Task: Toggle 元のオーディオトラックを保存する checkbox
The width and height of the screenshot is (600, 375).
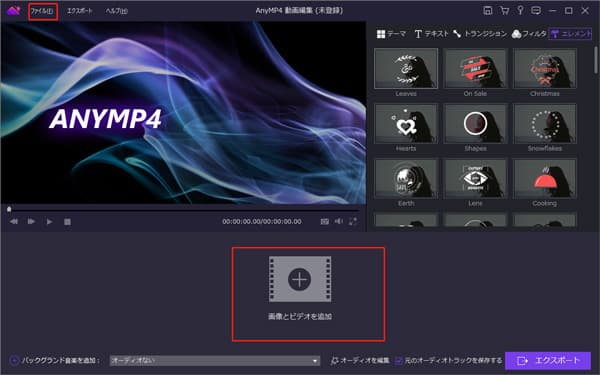Action: click(x=398, y=360)
